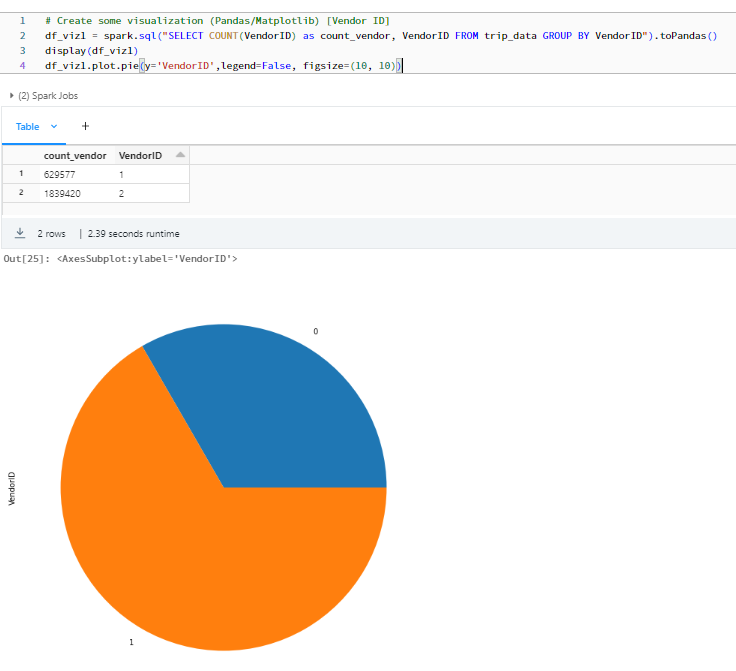
Task: Click the pie label 0
Action: pyautogui.click(x=316, y=331)
